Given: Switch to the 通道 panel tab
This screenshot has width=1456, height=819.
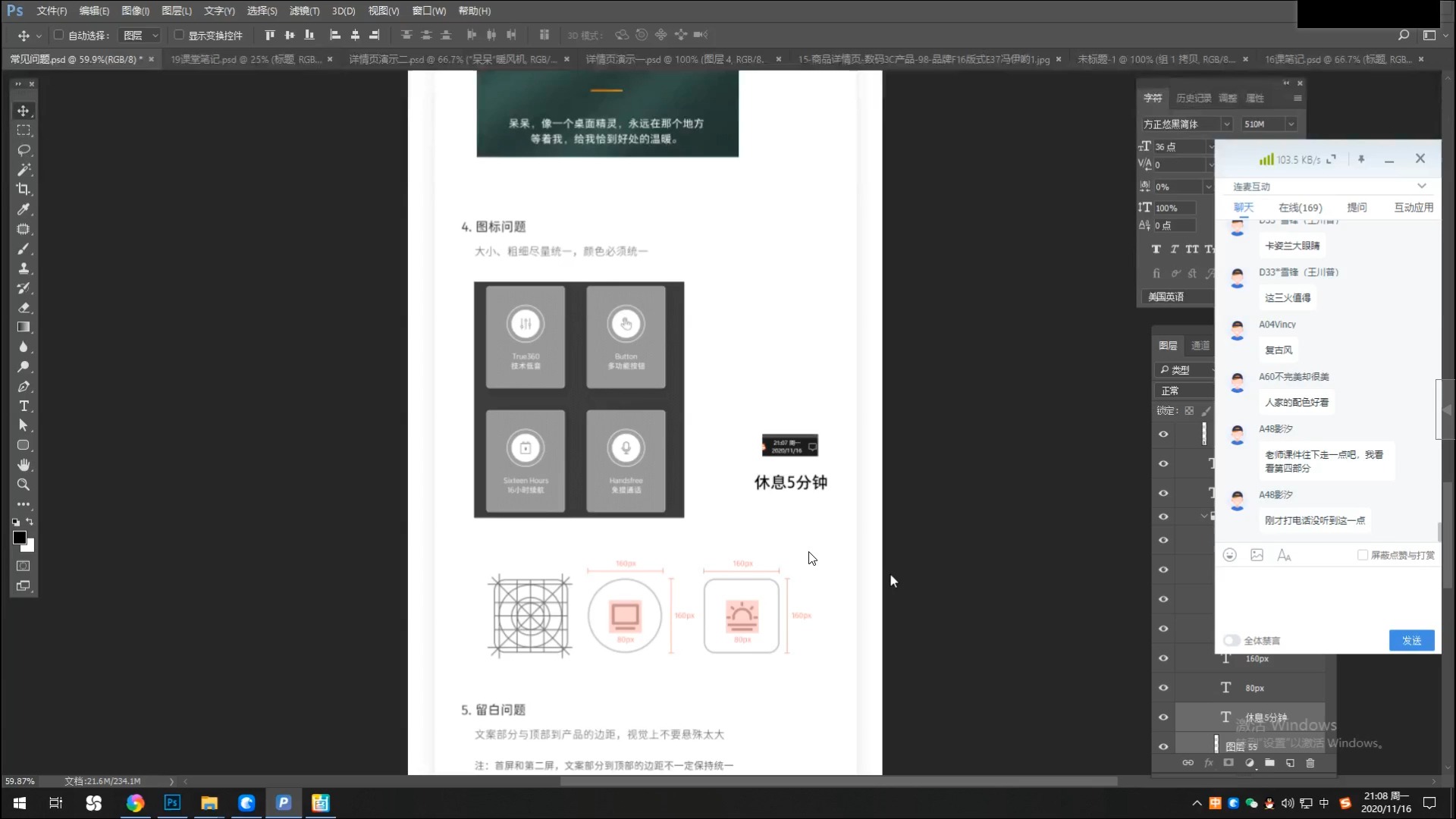Looking at the screenshot, I should (x=1200, y=346).
